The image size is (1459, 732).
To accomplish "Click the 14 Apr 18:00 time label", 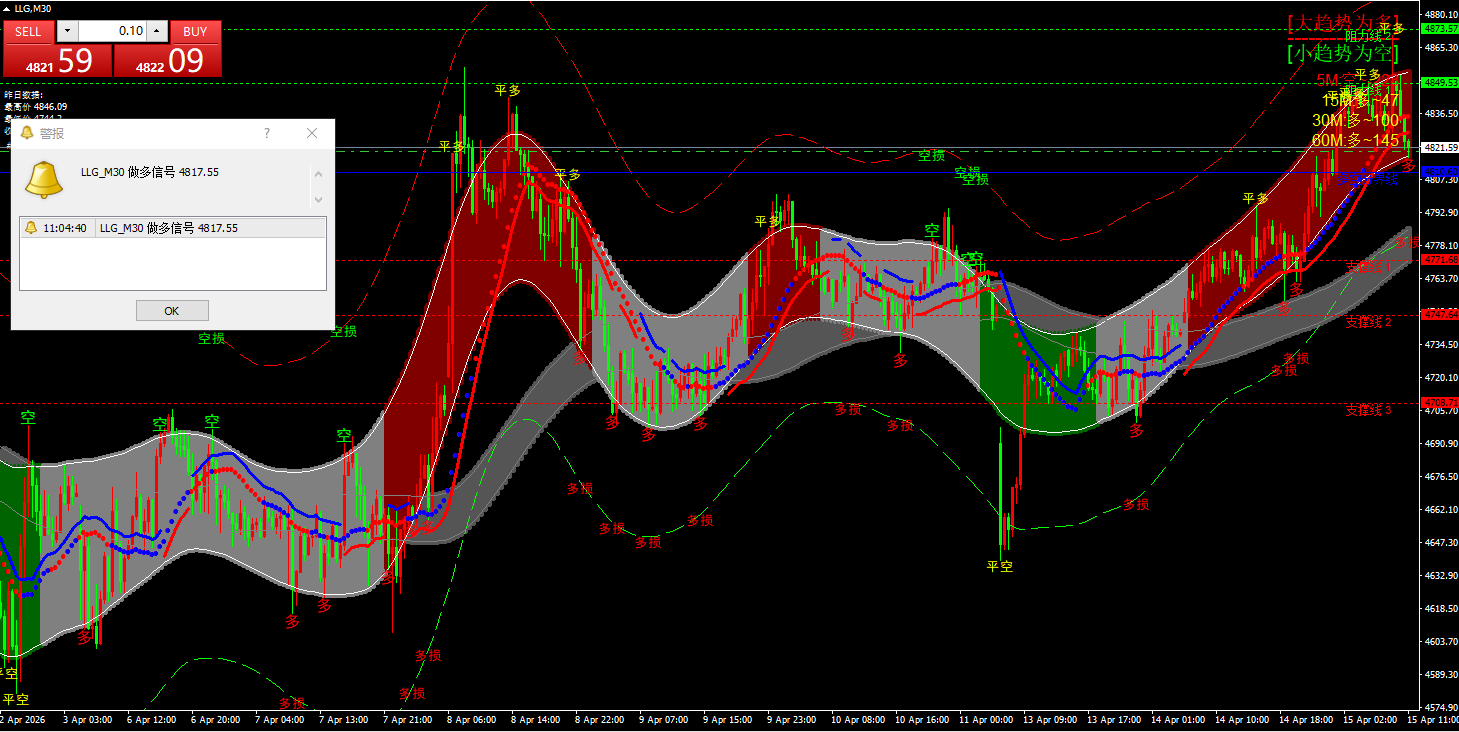I will [x=1307, y=720].
